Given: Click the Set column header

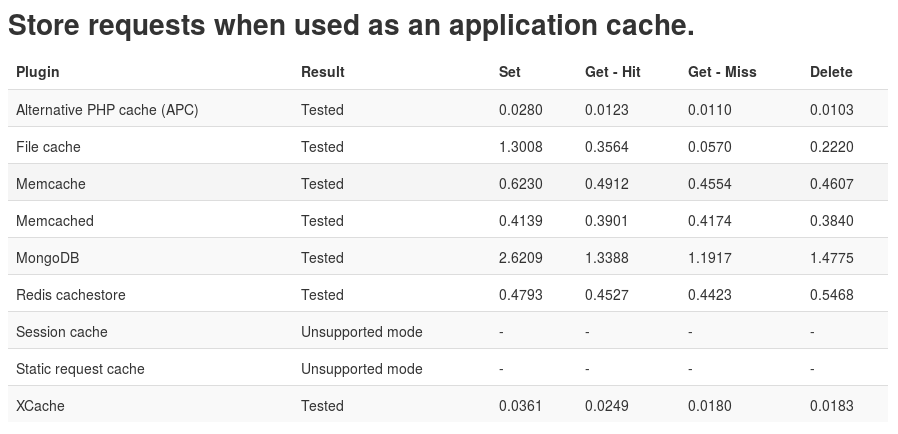Looking at the screenshot, I should 510,72.
